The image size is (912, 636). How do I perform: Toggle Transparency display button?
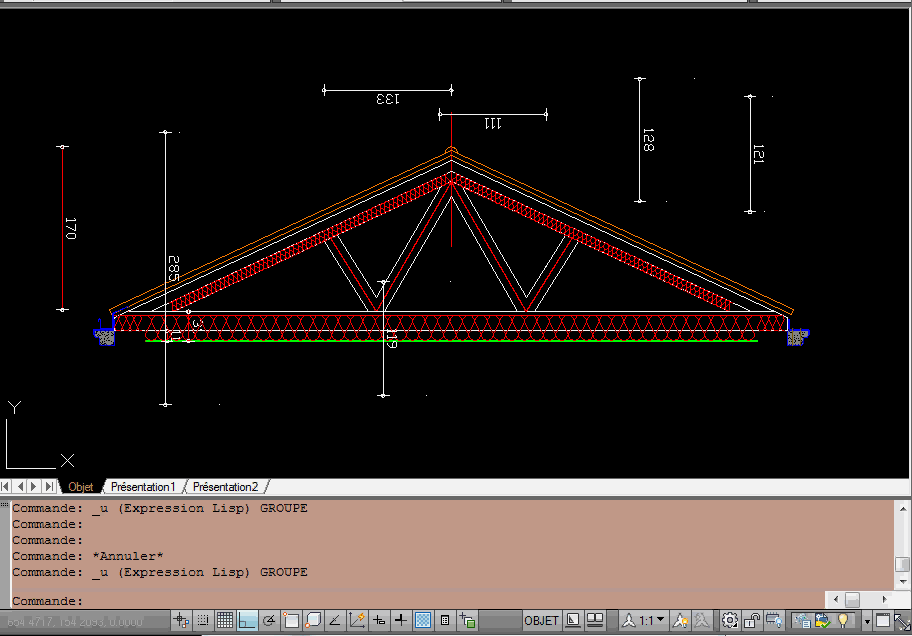click(x=423, y=621)
